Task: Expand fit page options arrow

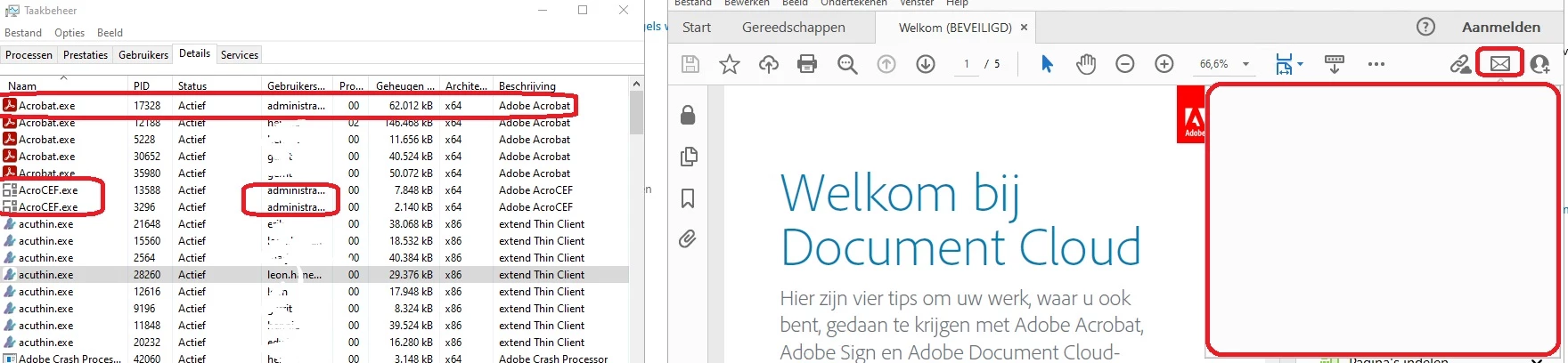Action: click(1300, 64)
